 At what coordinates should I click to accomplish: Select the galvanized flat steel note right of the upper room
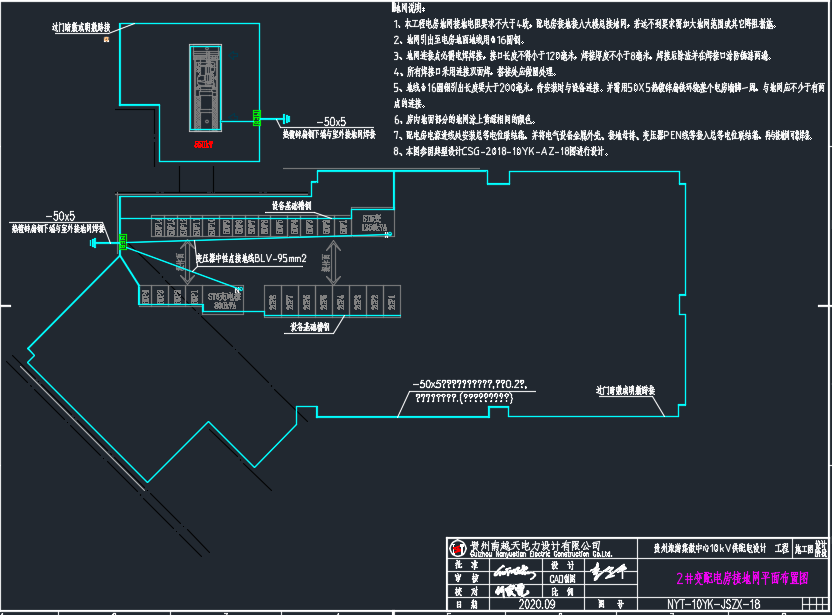click(x=329, y=134)
